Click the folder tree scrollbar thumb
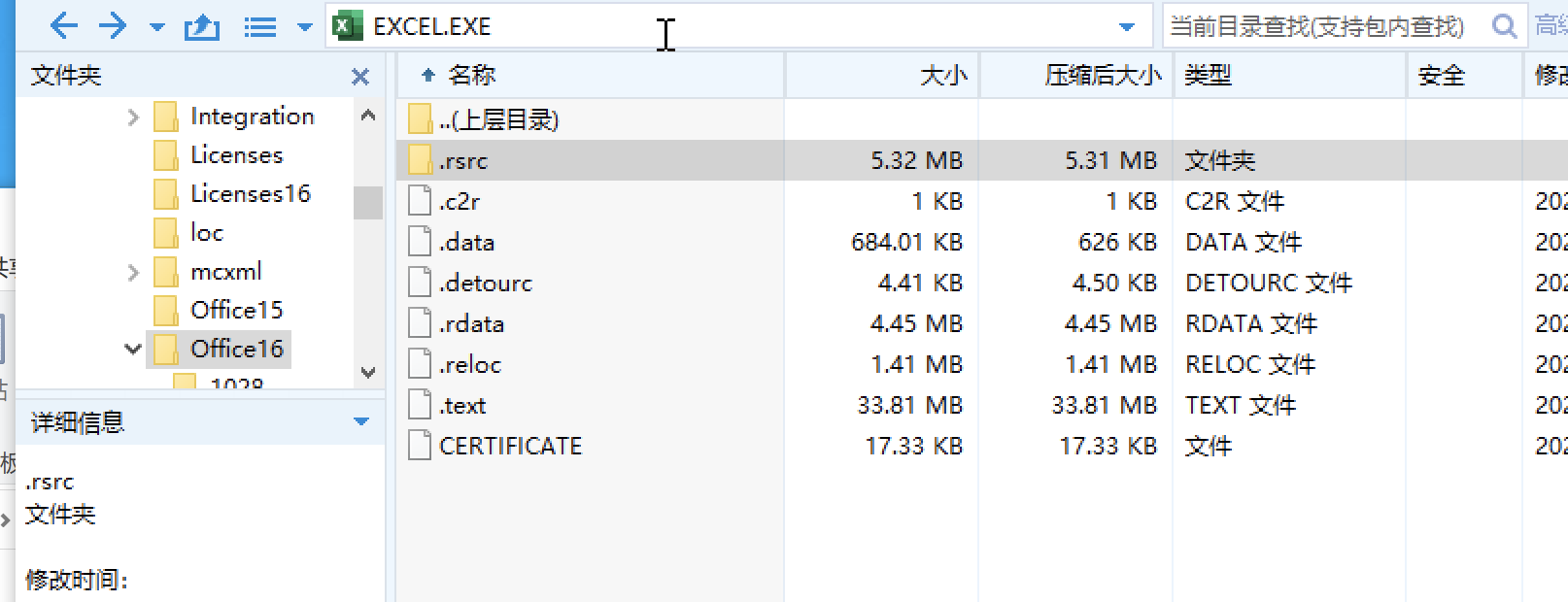The width and height of the screenshot is (1568, 602). pyautogui.click(x=368, y=203)
